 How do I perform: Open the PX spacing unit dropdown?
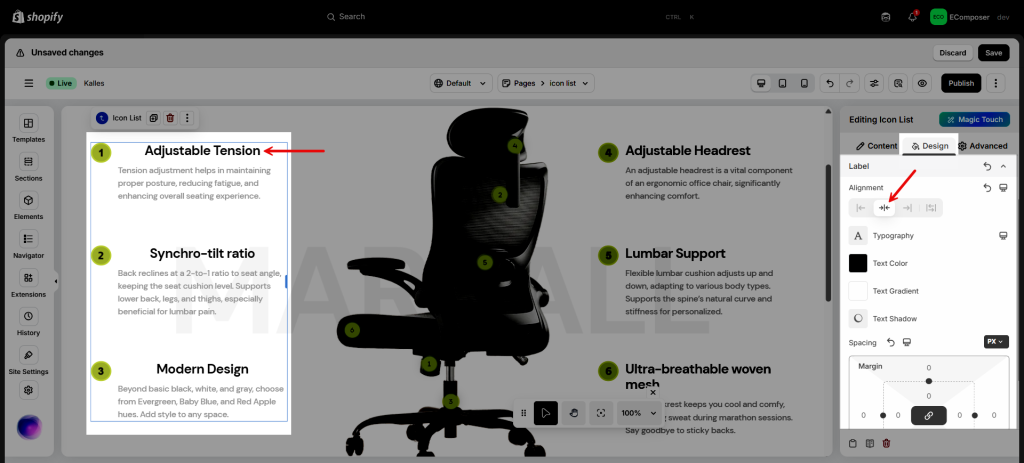[x=995, y=342]
